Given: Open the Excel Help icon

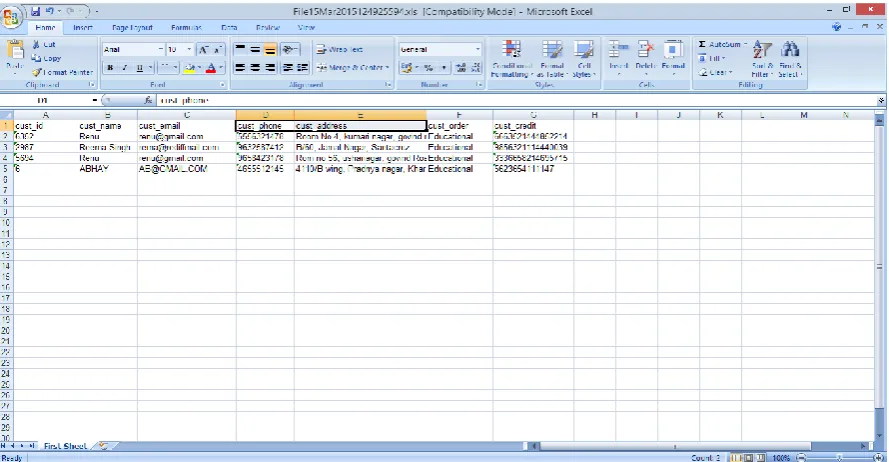Looking at the screenshot, I should click(x=836, y=27).
